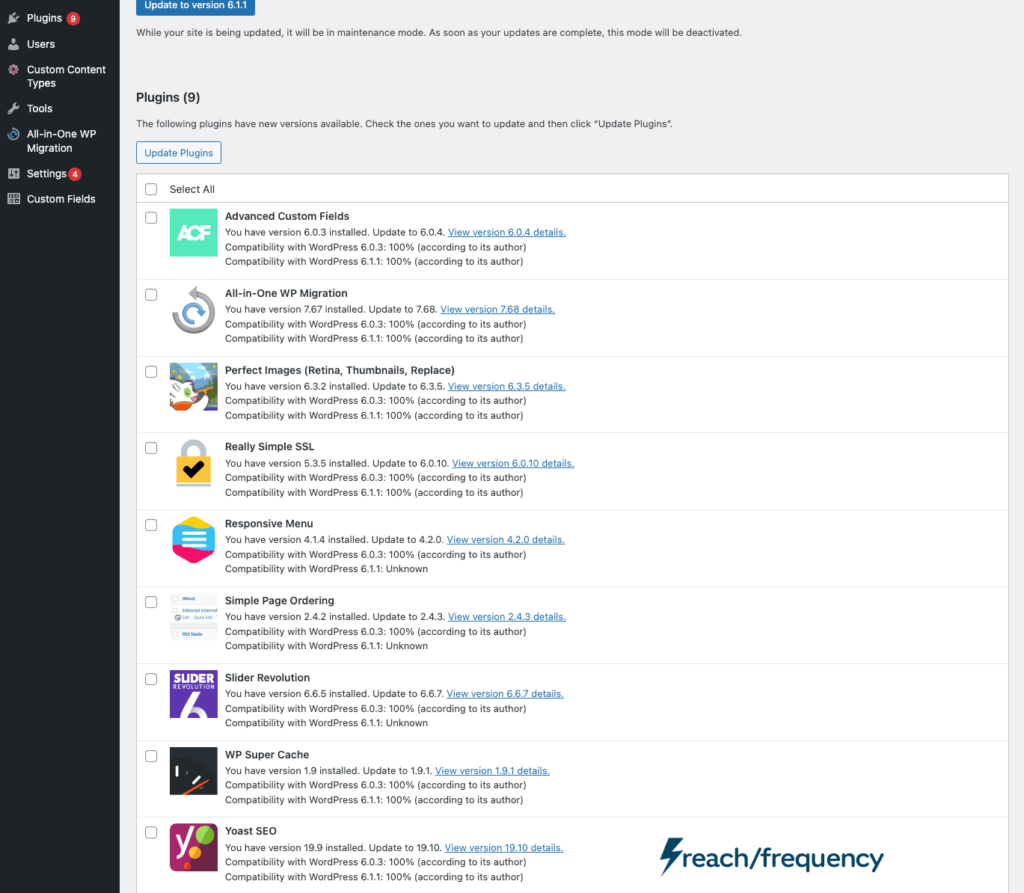Click the Simple Page Ordering plugin thumbnail
This screenshot has width=1024, height=893.
click(x=193, y=617)
